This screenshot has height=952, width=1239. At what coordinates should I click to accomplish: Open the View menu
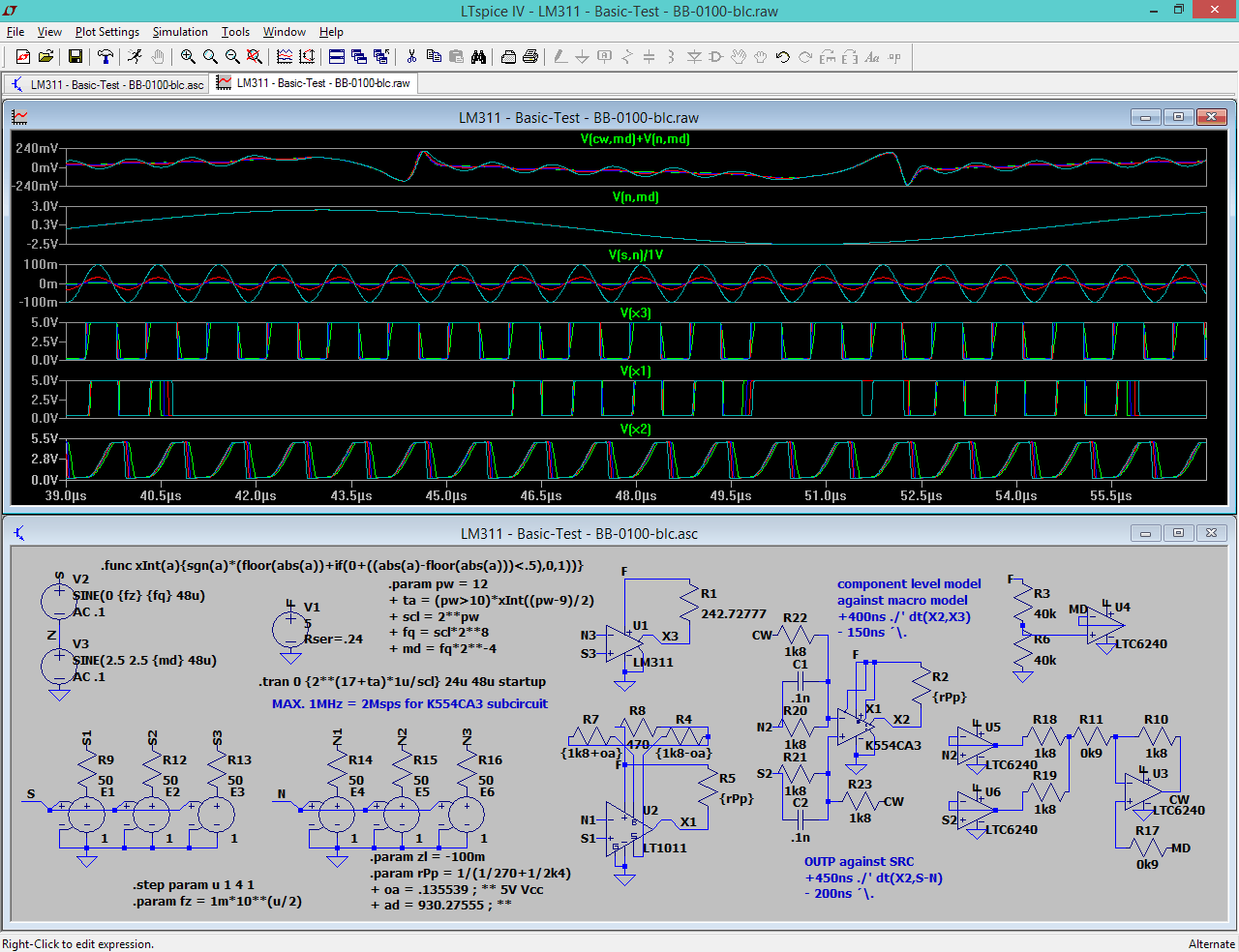tap(49, 32)
